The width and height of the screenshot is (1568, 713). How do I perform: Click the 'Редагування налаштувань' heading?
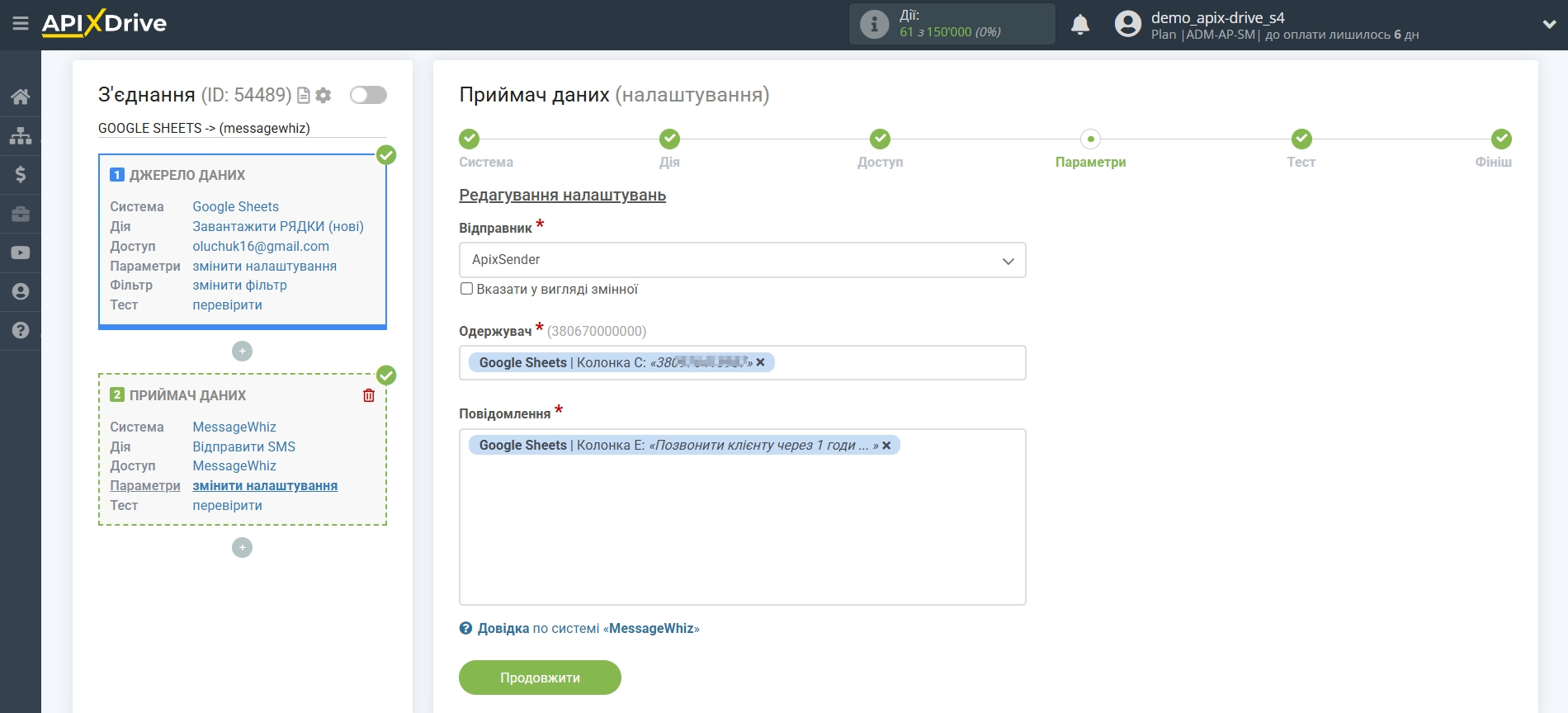[562, 195]
